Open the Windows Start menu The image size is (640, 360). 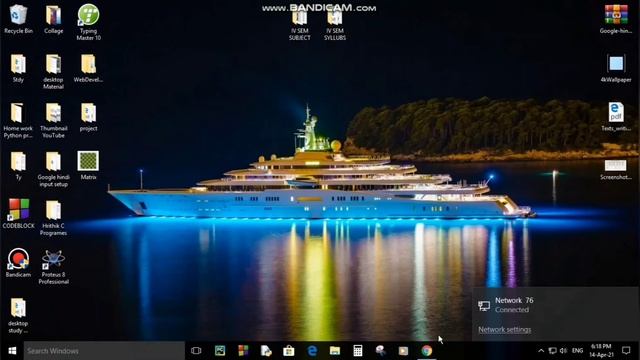pyautogui.click(x=12, y=351)
